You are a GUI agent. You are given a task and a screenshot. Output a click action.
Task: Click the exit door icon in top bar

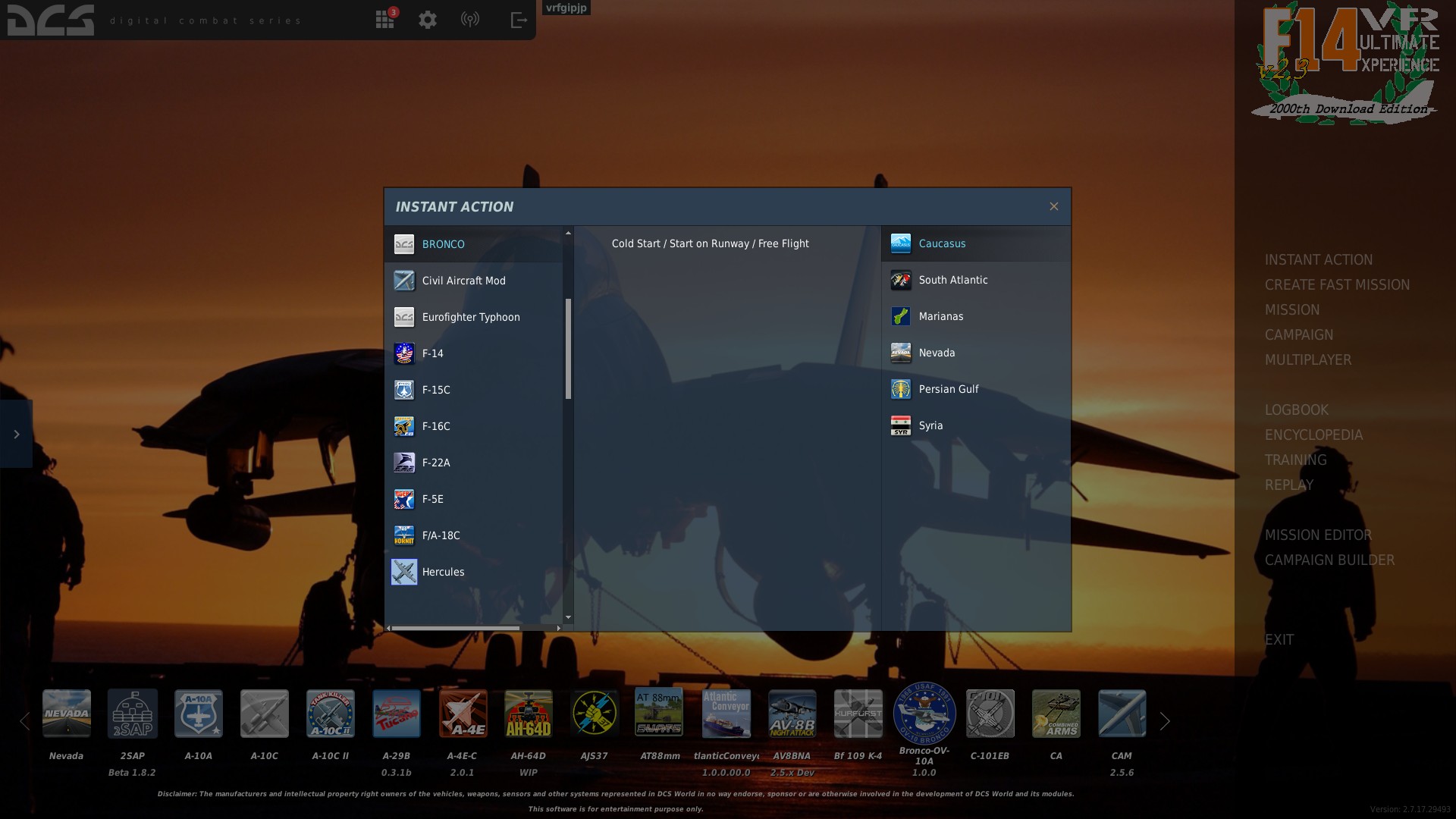coord(519,20)
